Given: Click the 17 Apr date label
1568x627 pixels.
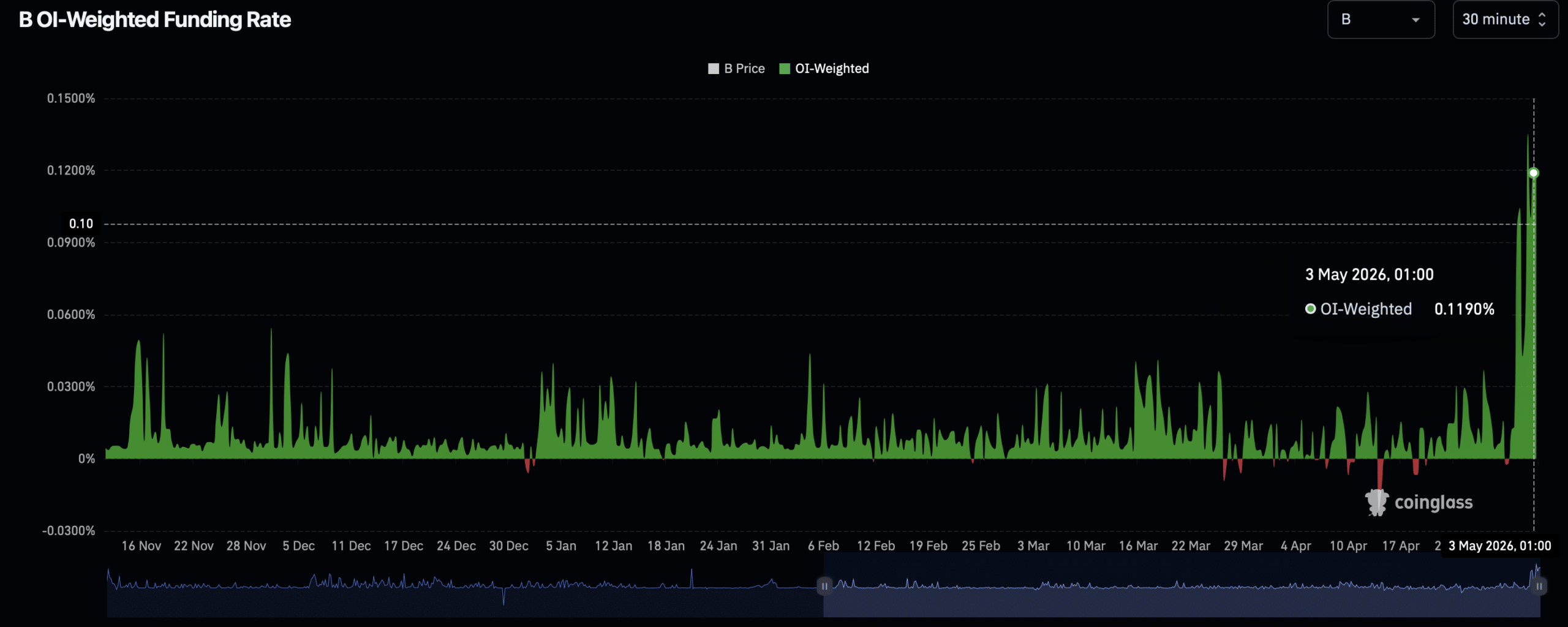Looking at the screenshot, I should click(x=1401, y=546).
